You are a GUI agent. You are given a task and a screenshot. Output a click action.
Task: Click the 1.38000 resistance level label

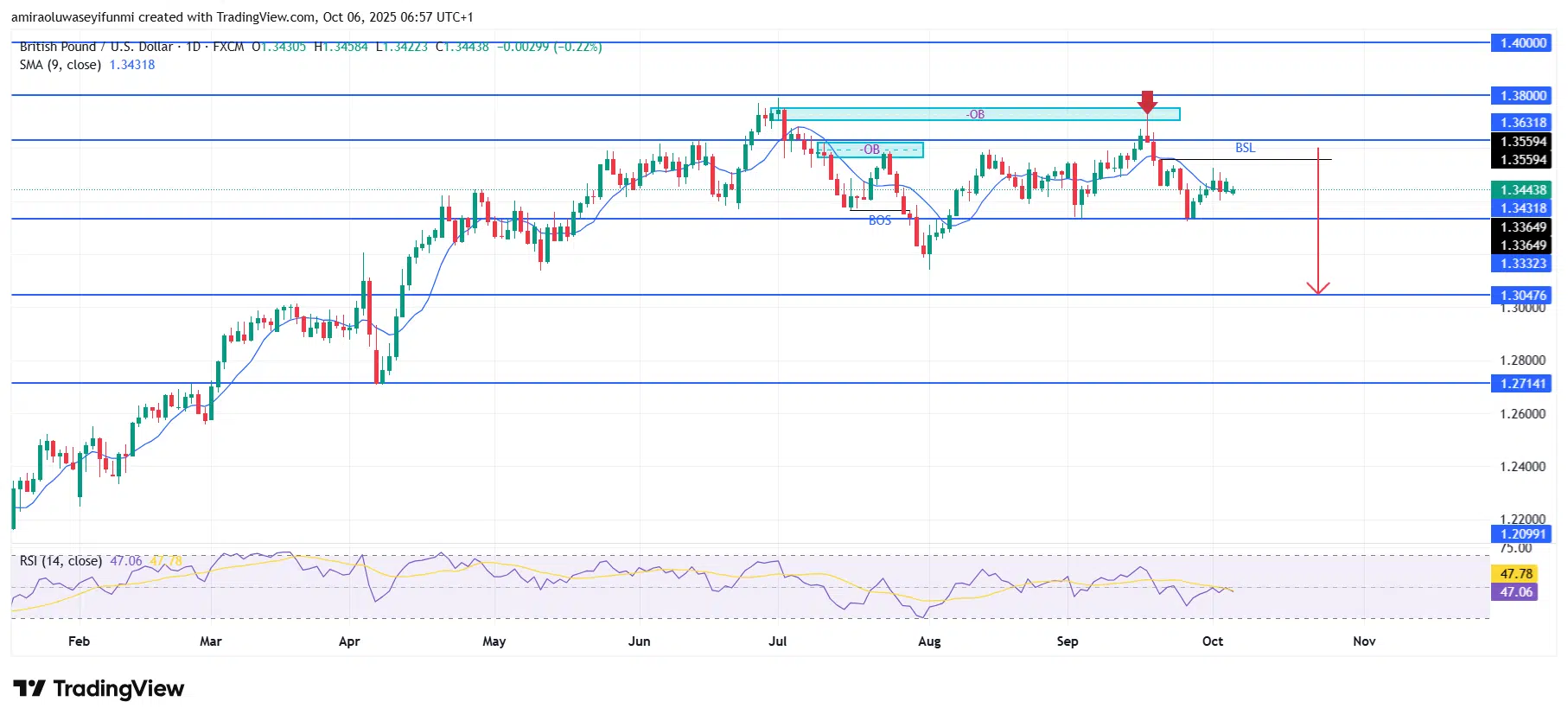click(1522, 96)
